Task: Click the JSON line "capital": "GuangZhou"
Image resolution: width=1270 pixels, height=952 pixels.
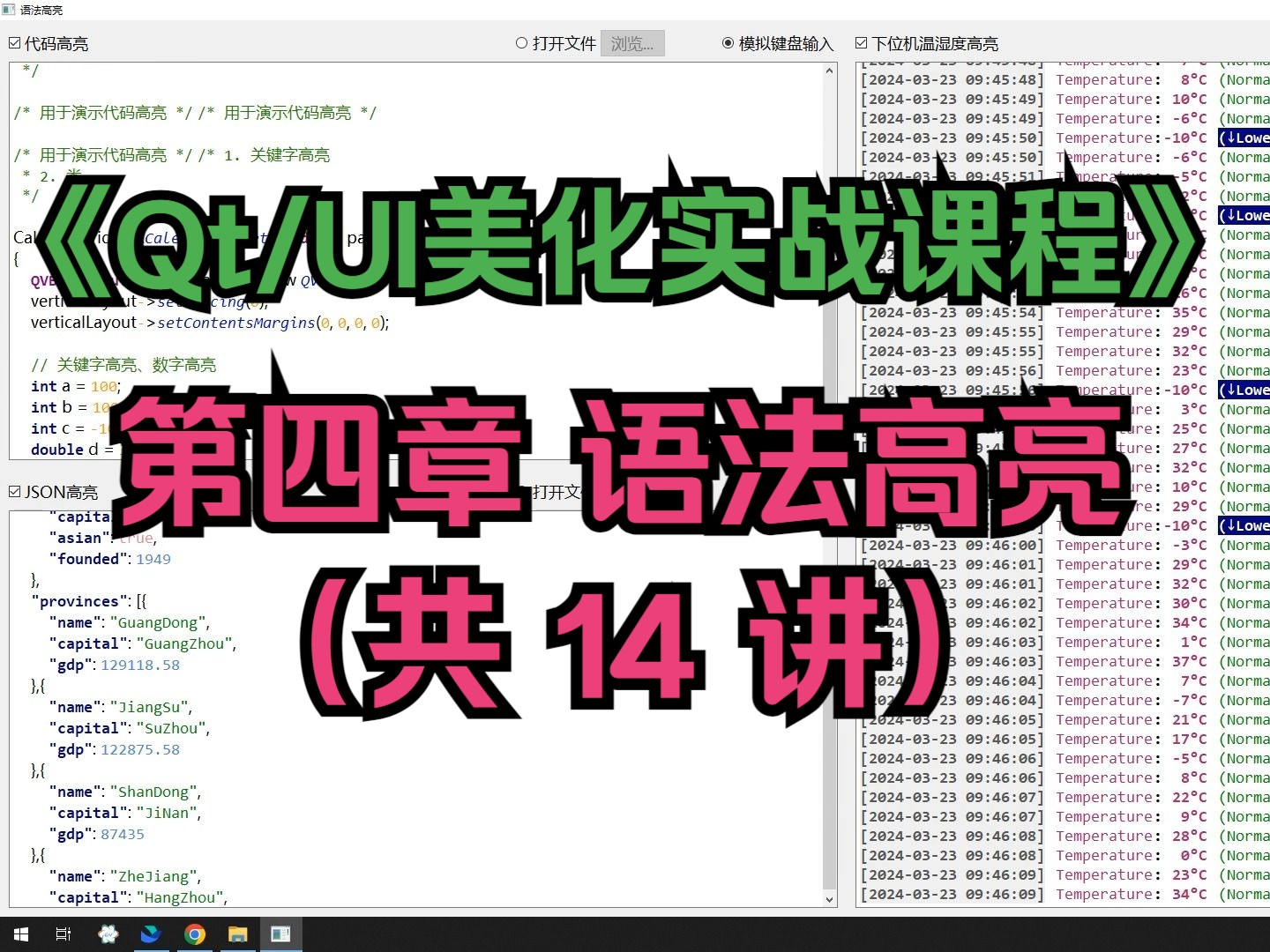Action: (143, 643)
